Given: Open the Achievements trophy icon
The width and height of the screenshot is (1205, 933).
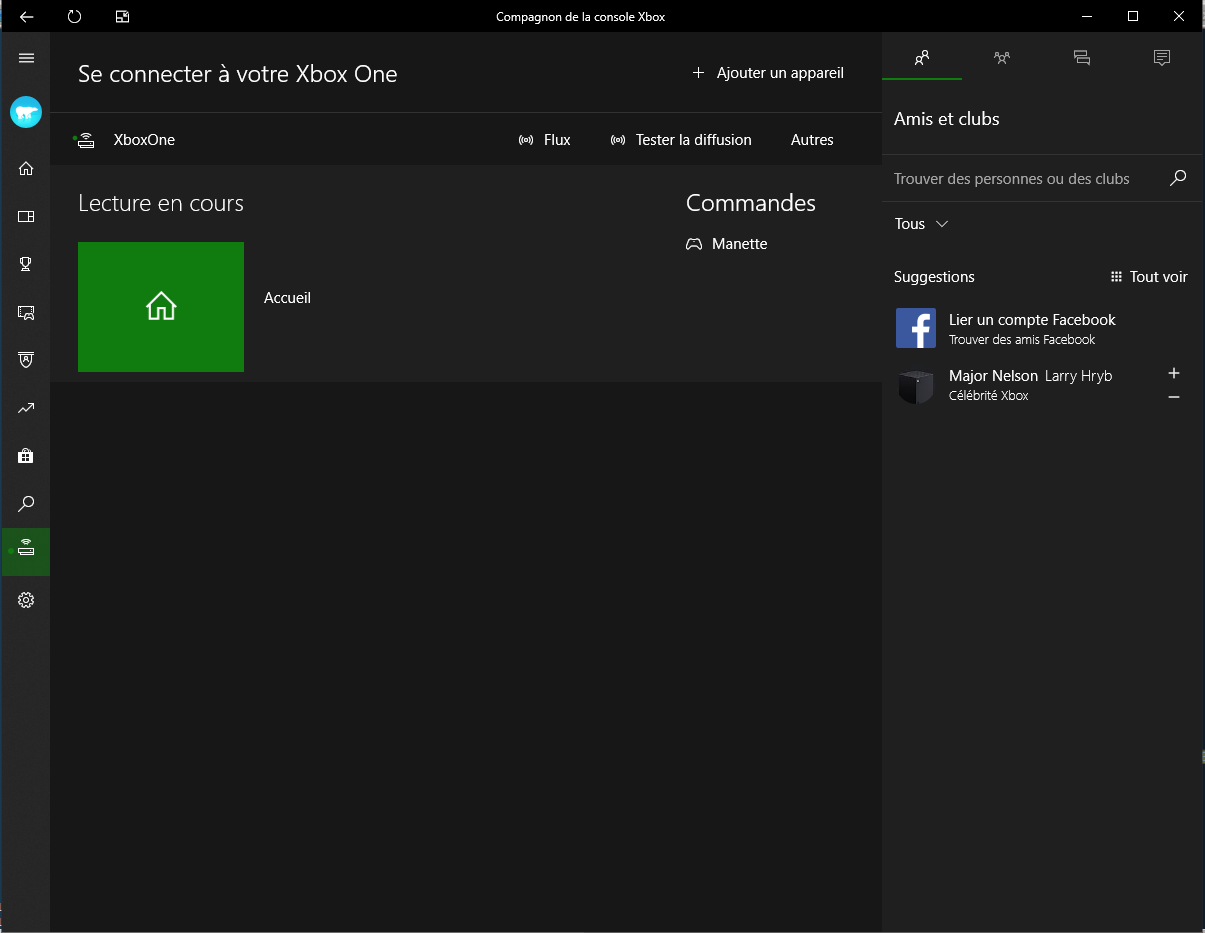Looking at the screenshot, I should pyautogui.click(x=26, y=264).
